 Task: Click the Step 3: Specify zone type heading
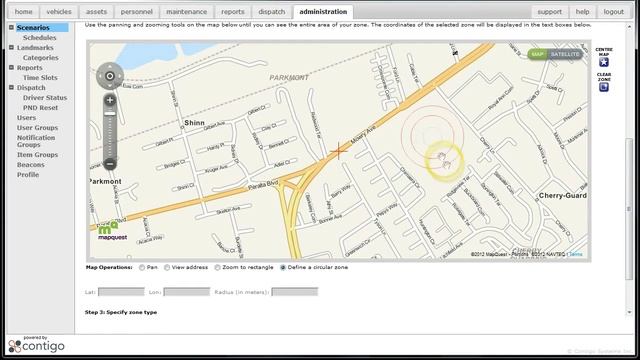pos(121,312)
